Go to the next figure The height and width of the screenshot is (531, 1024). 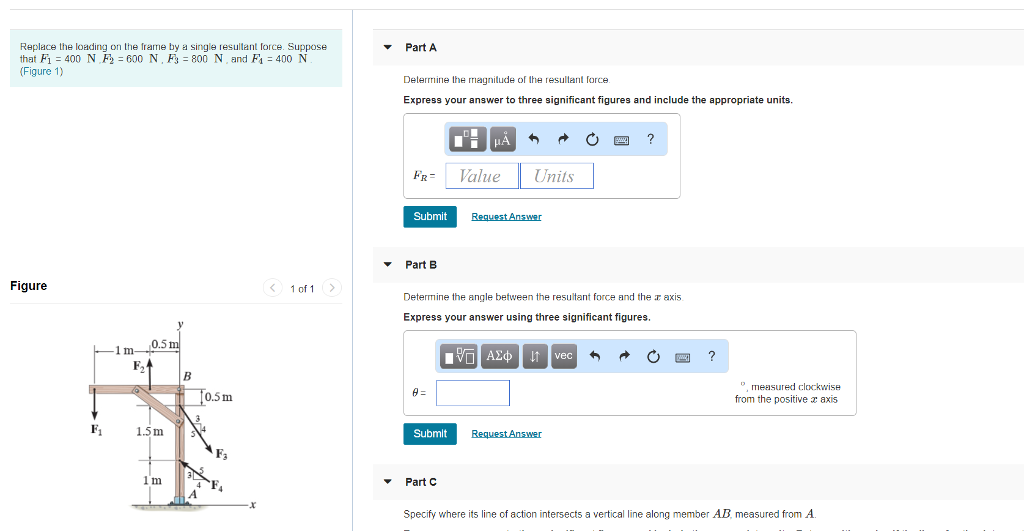coord(333,289)
